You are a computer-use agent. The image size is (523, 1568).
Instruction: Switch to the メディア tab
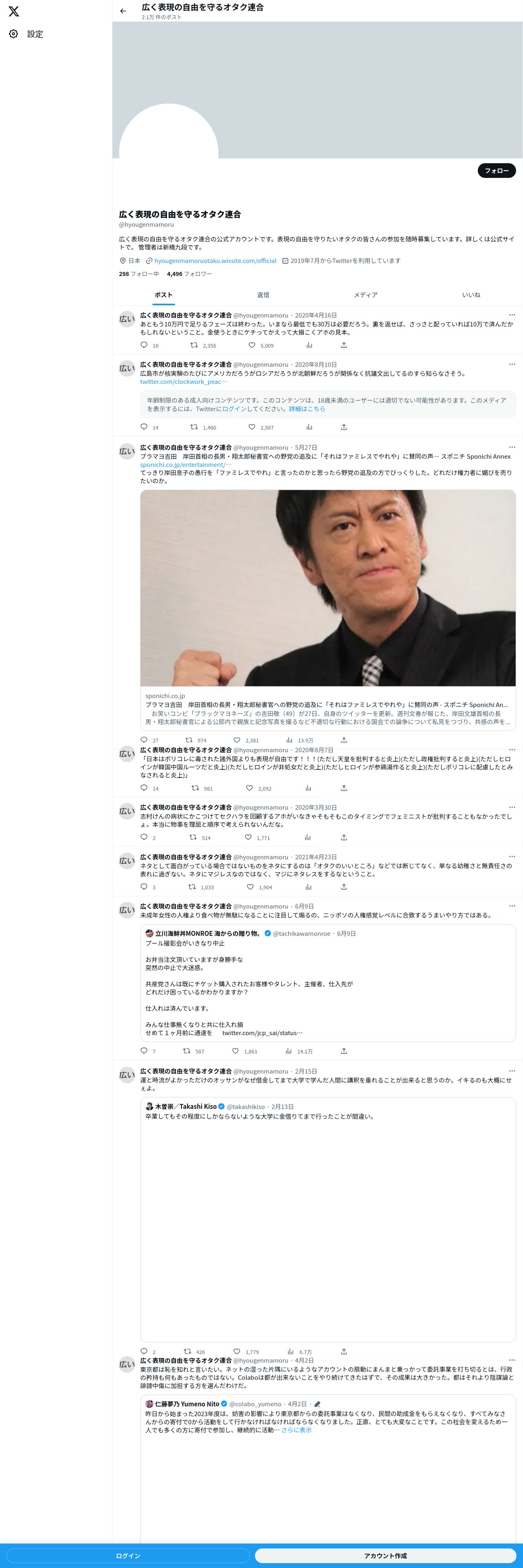366,295
